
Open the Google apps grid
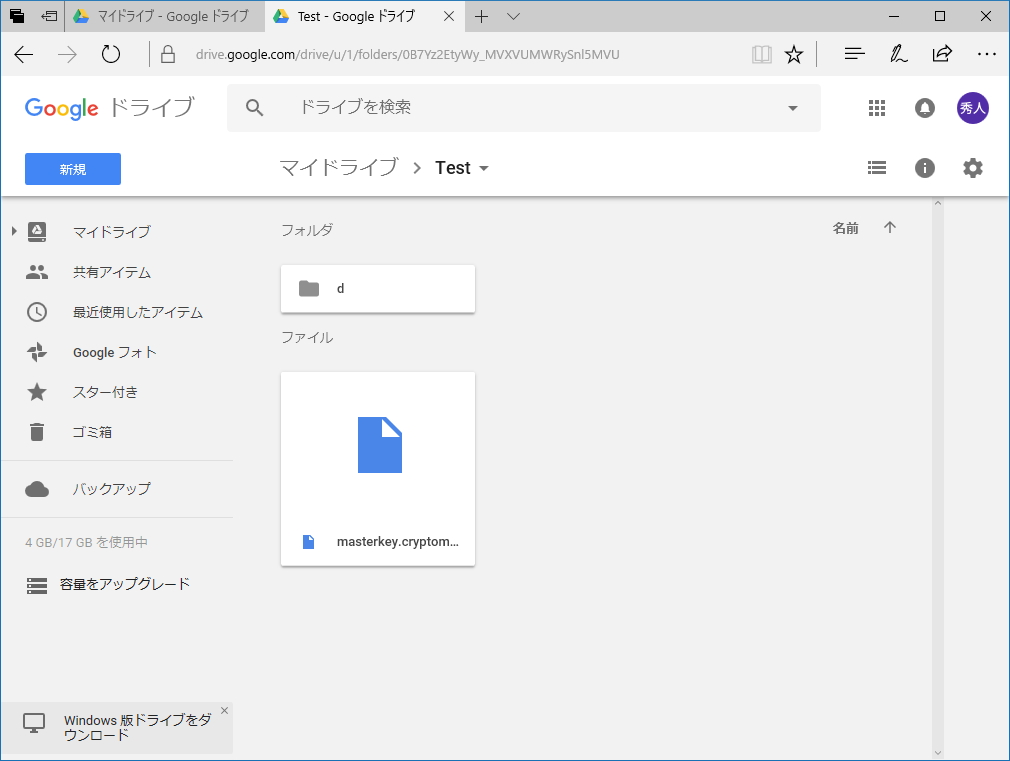coord(877,108)
